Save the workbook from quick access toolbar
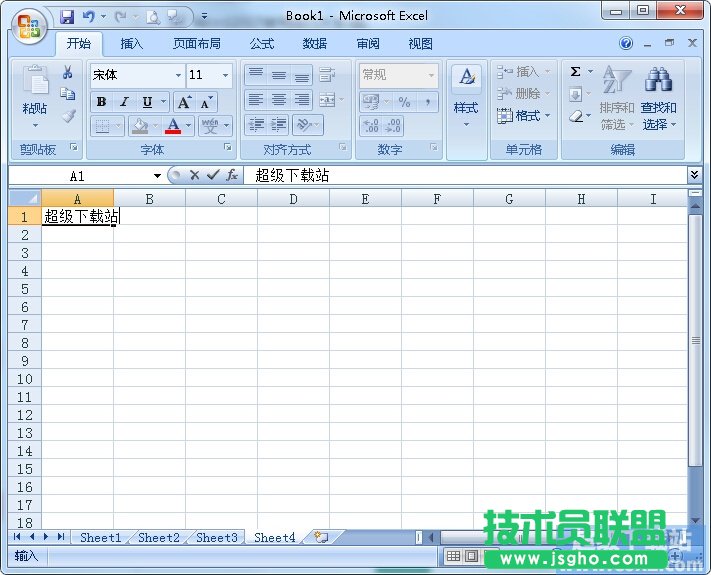 coord(67,17)
